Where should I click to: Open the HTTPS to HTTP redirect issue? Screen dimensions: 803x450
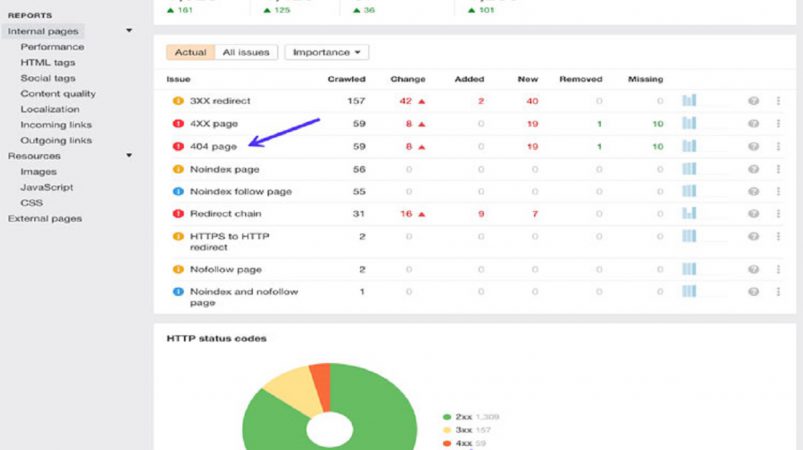[229, 242]
